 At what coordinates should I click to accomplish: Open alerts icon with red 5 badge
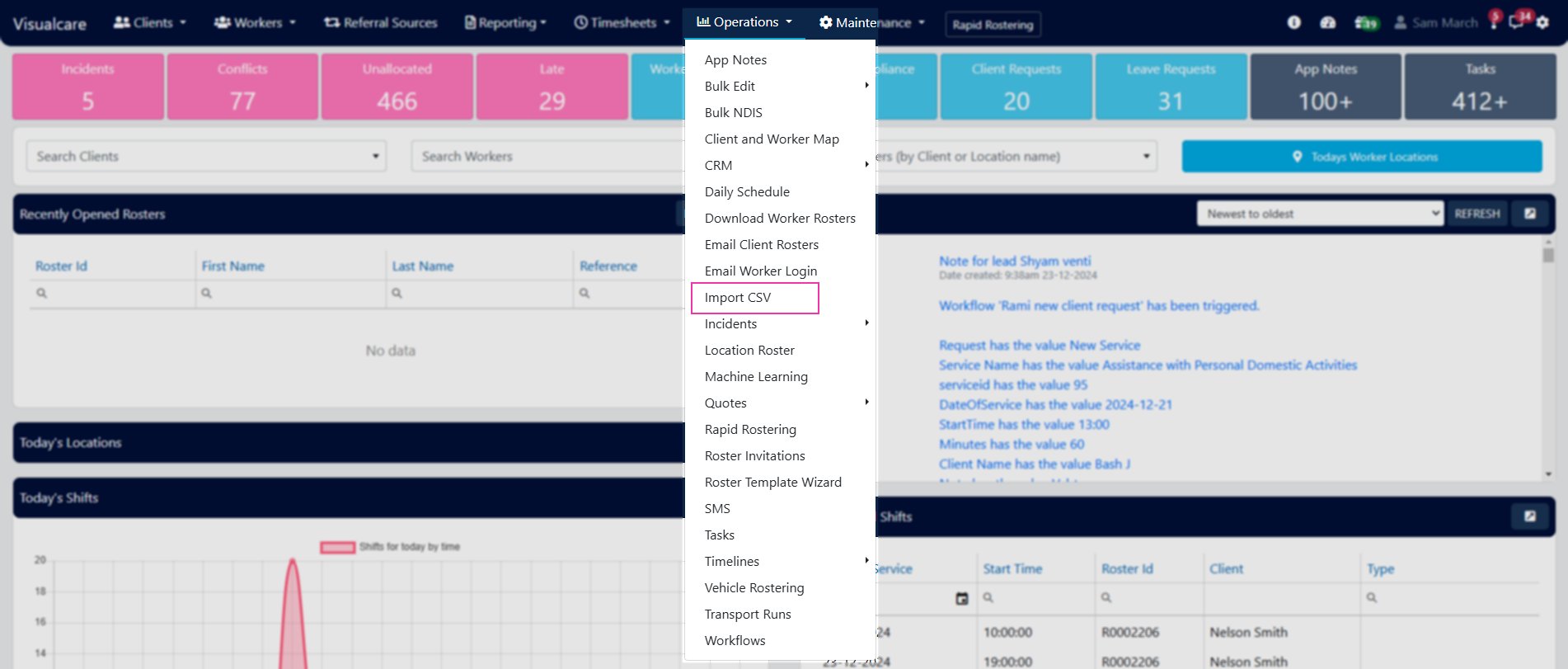click(x=1495, y=20)
